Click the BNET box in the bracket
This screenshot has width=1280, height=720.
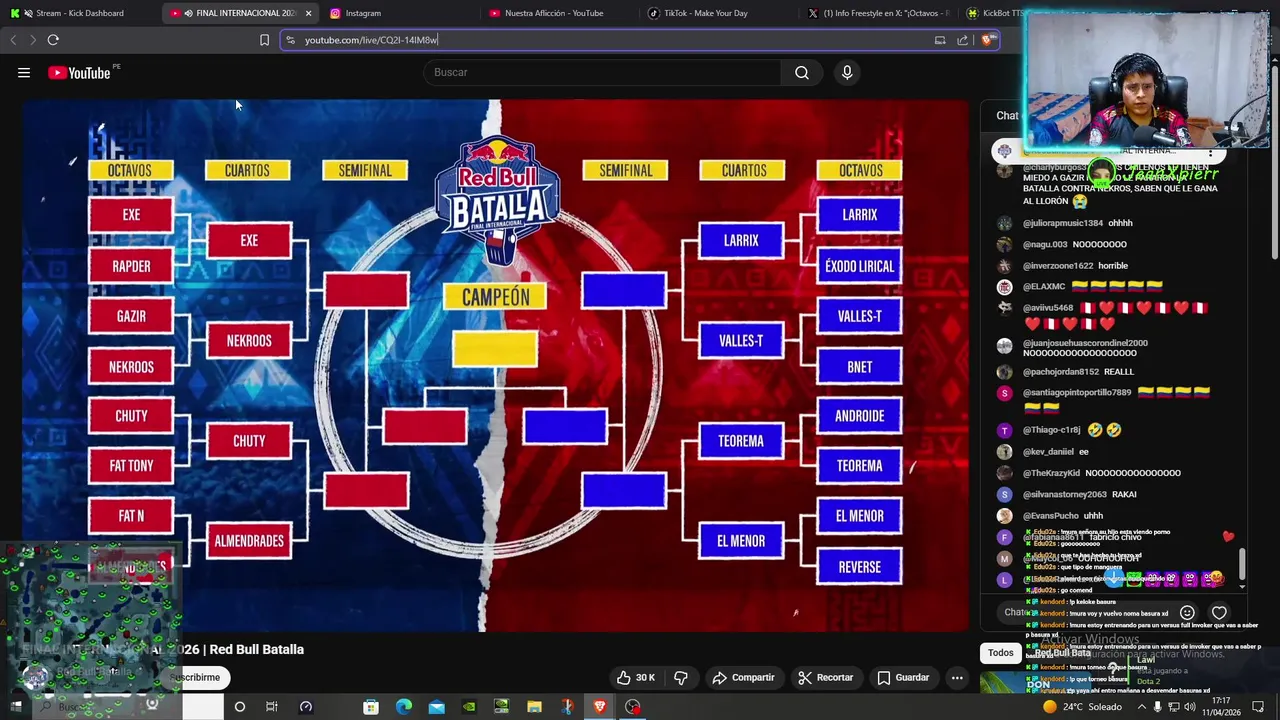[x=860, y=367]
